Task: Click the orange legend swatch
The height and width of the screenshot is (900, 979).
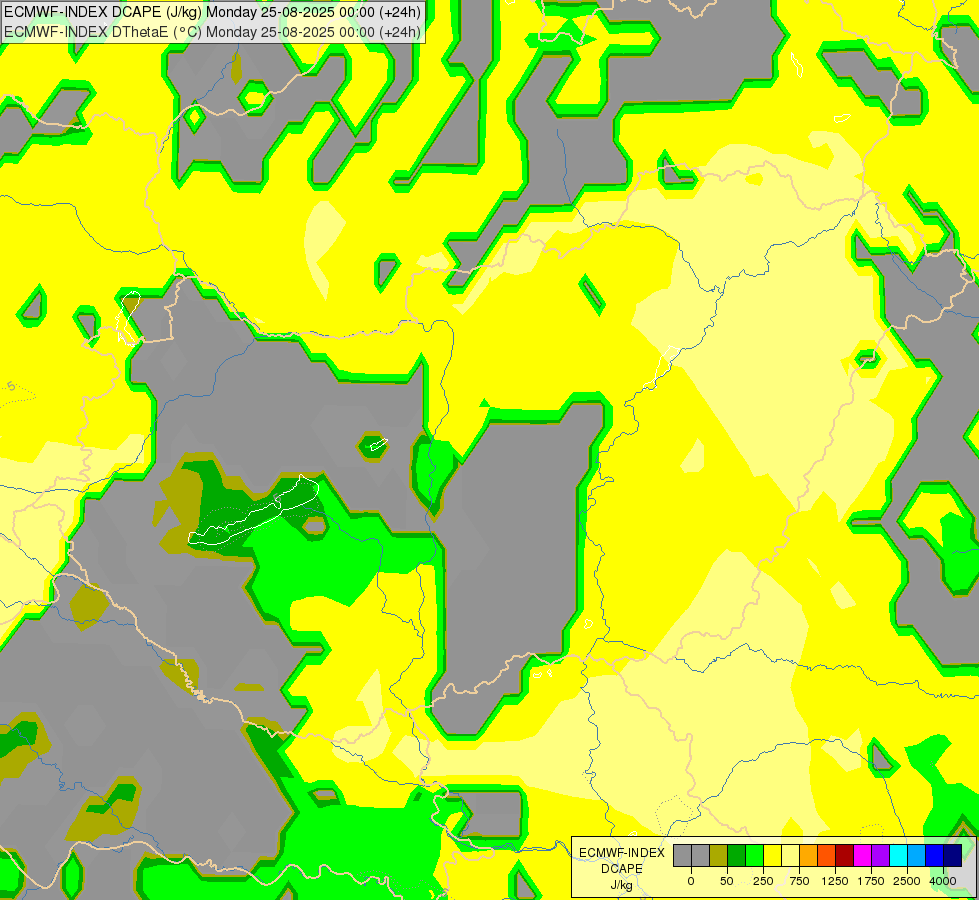Action: pyautogui.click(x=809, y=855)
